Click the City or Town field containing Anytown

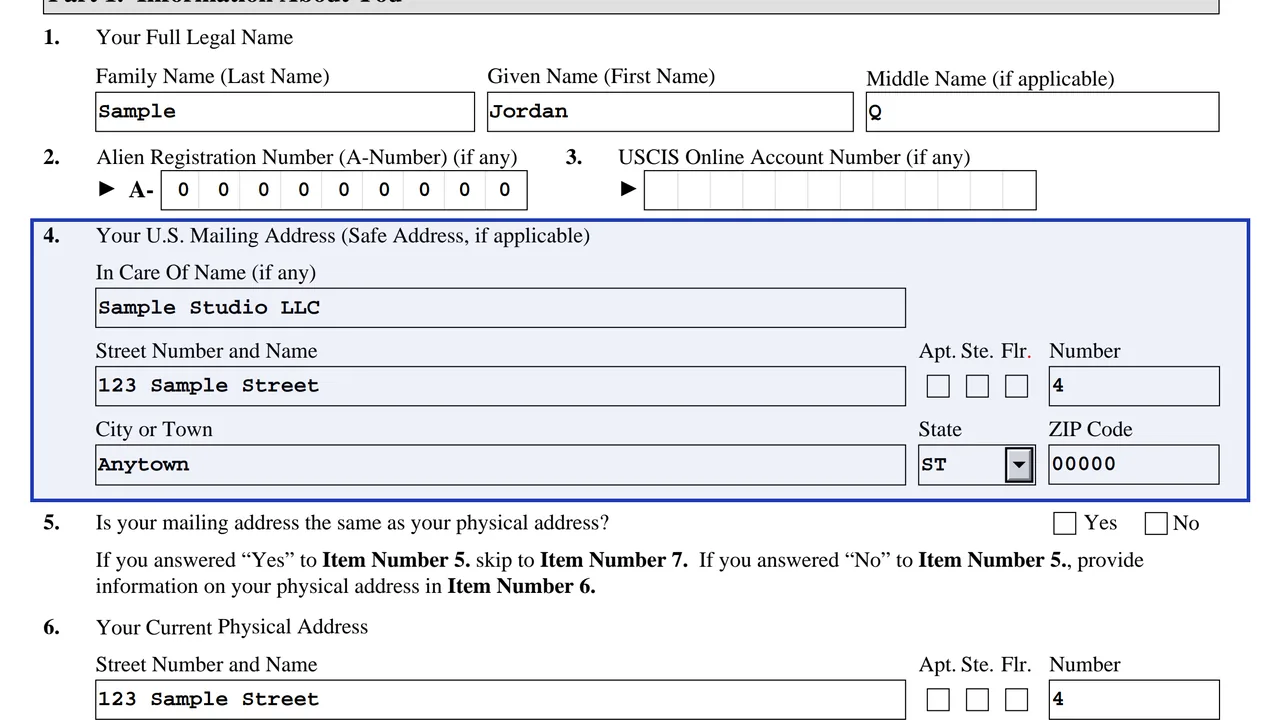click(x=501, y=465)
